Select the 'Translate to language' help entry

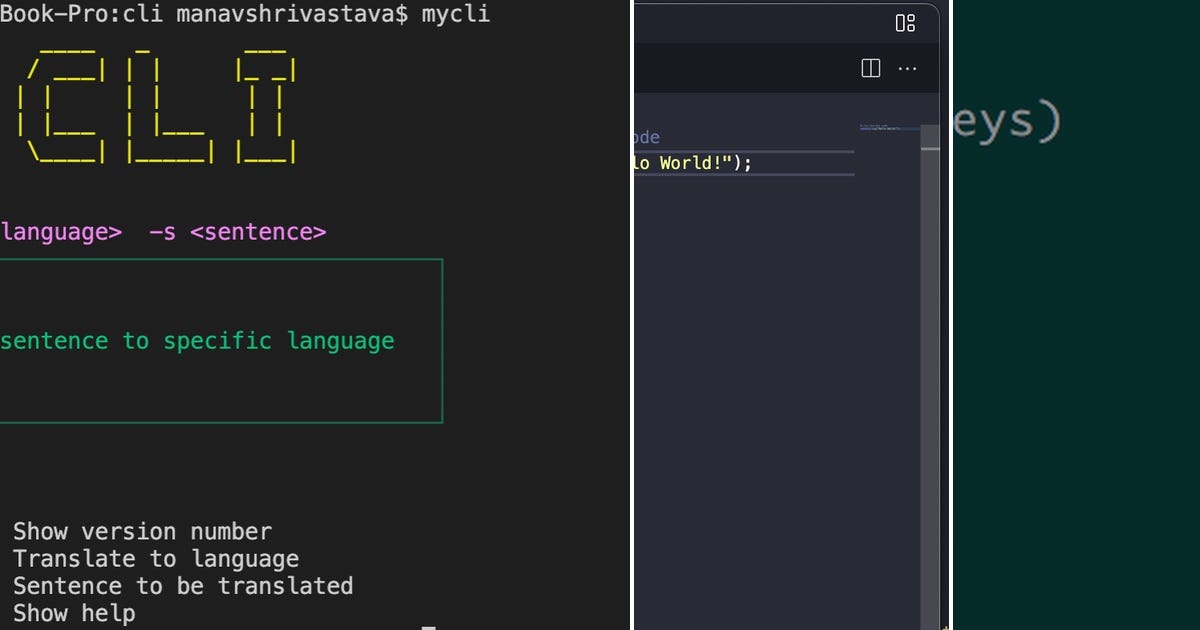155,558
